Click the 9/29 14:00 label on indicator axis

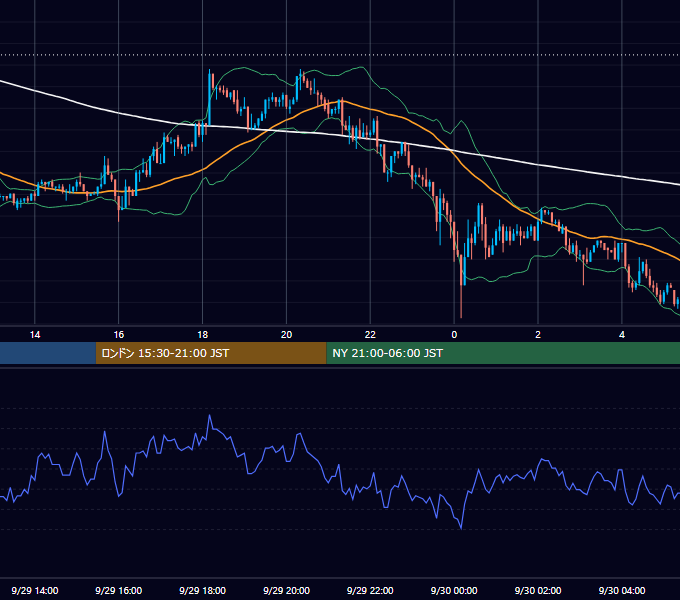[35, 590]
